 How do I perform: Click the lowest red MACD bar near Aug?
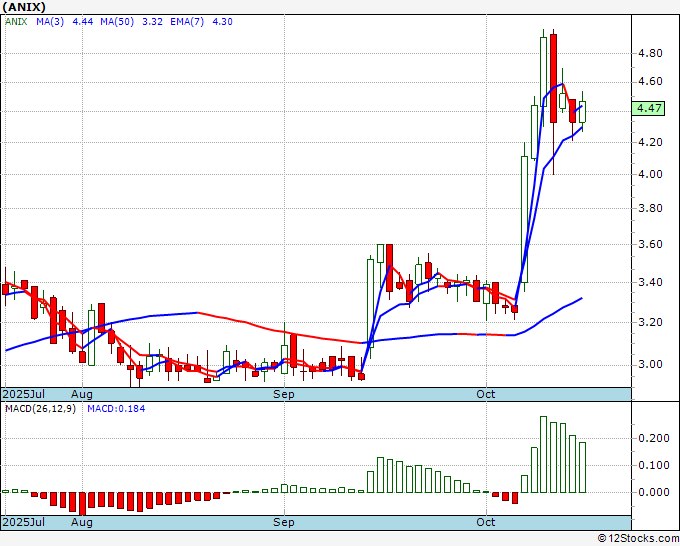[x=82, y=503]
